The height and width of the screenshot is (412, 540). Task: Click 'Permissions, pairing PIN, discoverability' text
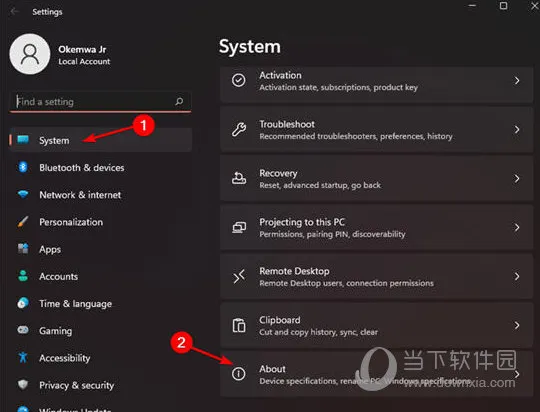332,234
